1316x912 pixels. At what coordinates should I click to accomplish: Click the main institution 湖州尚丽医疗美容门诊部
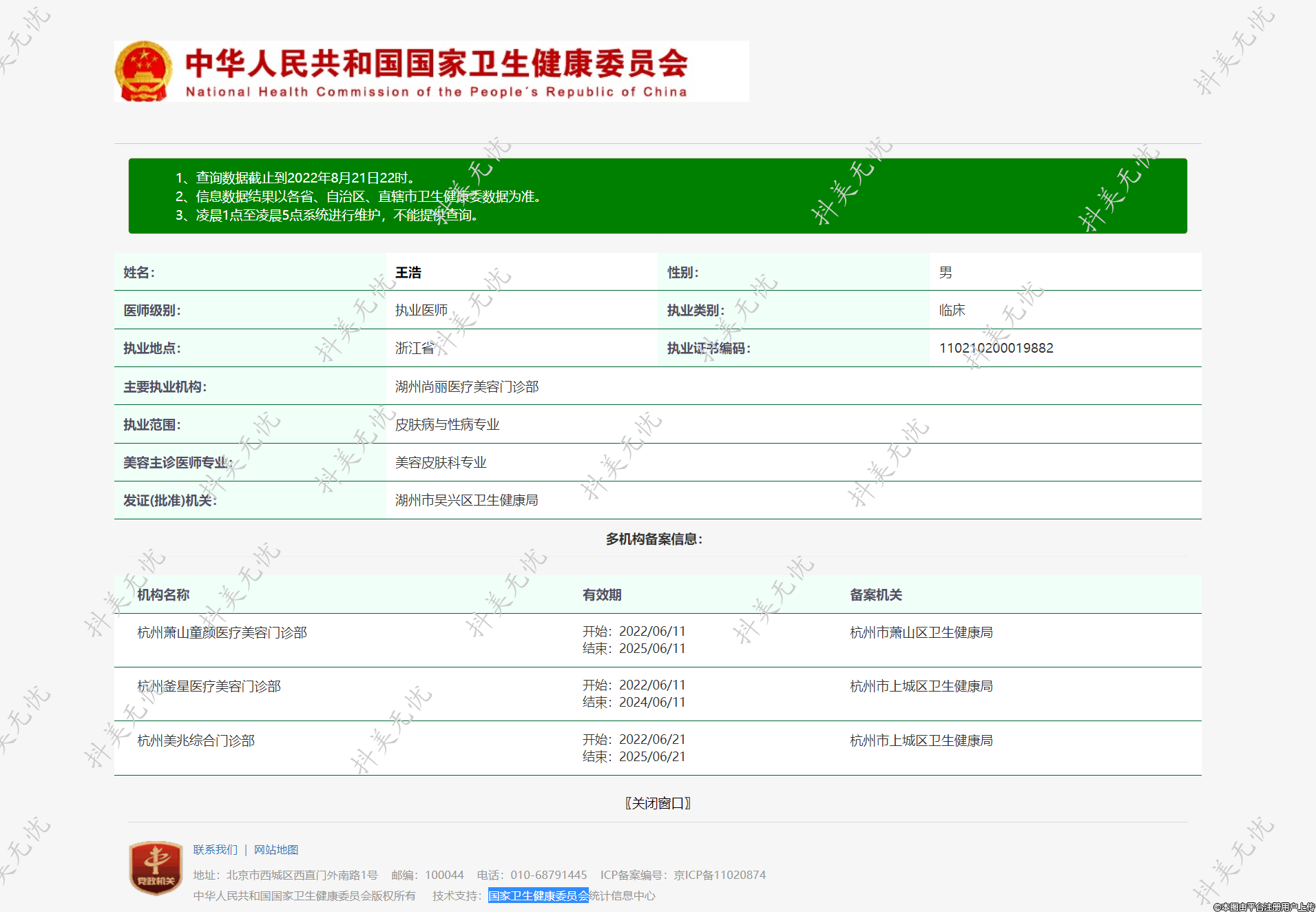(466, 386)
